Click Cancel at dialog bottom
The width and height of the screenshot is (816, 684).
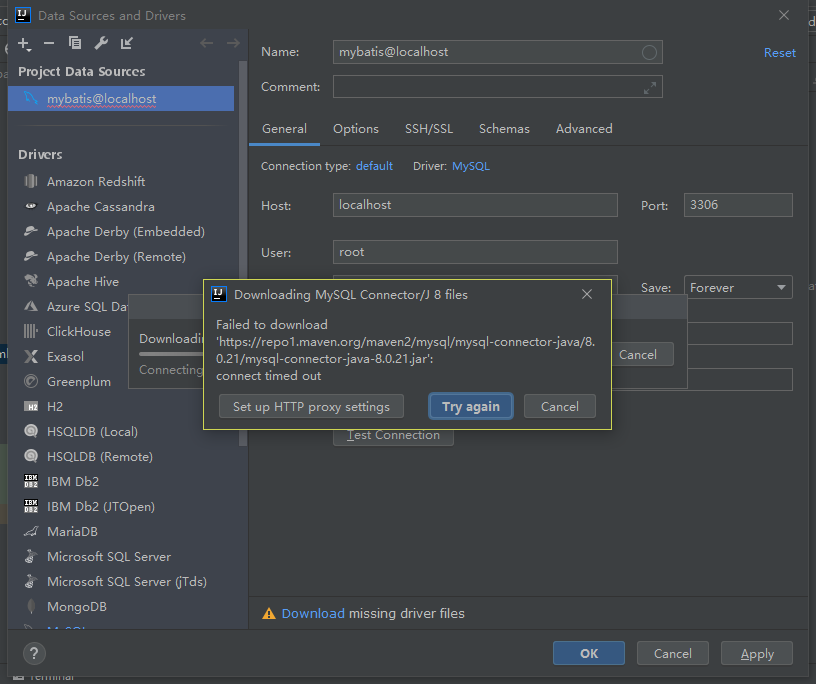coord(673,653)
